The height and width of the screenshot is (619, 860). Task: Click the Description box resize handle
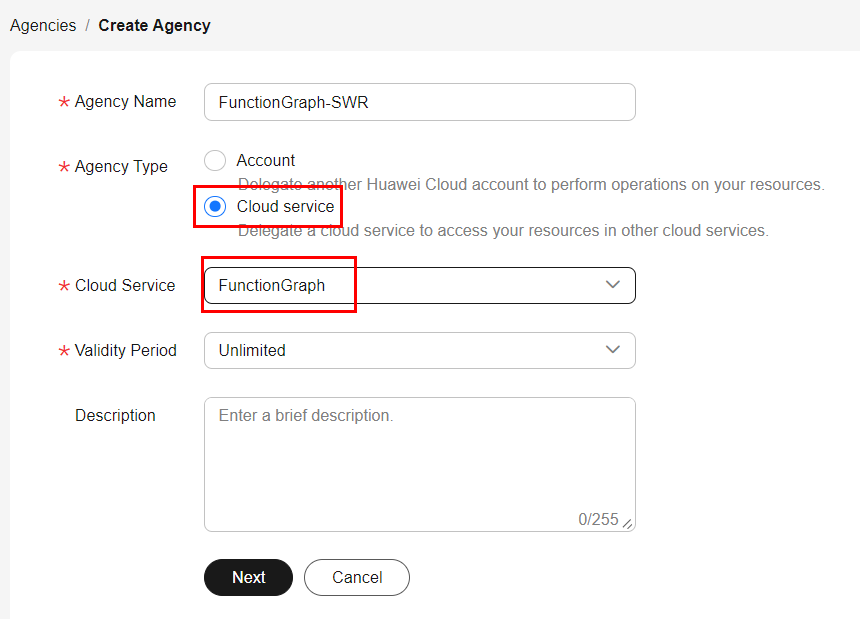628,523
